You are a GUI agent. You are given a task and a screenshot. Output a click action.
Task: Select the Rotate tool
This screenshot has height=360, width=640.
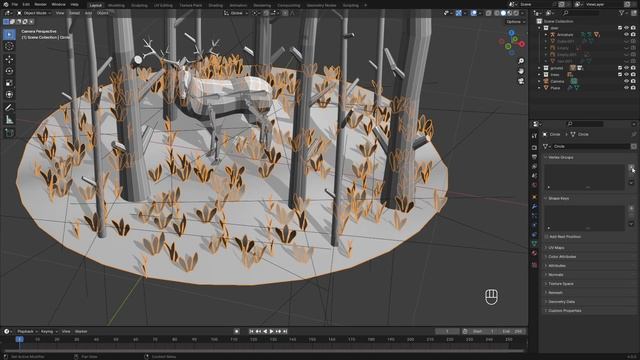point(9,71)
